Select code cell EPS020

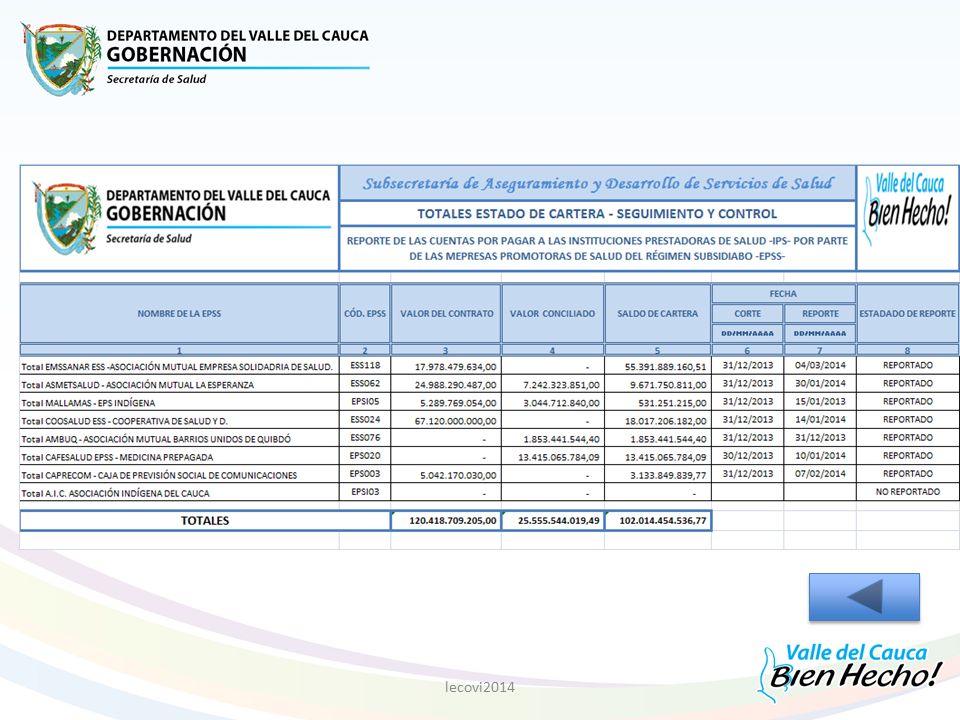[x=365, y=456]
